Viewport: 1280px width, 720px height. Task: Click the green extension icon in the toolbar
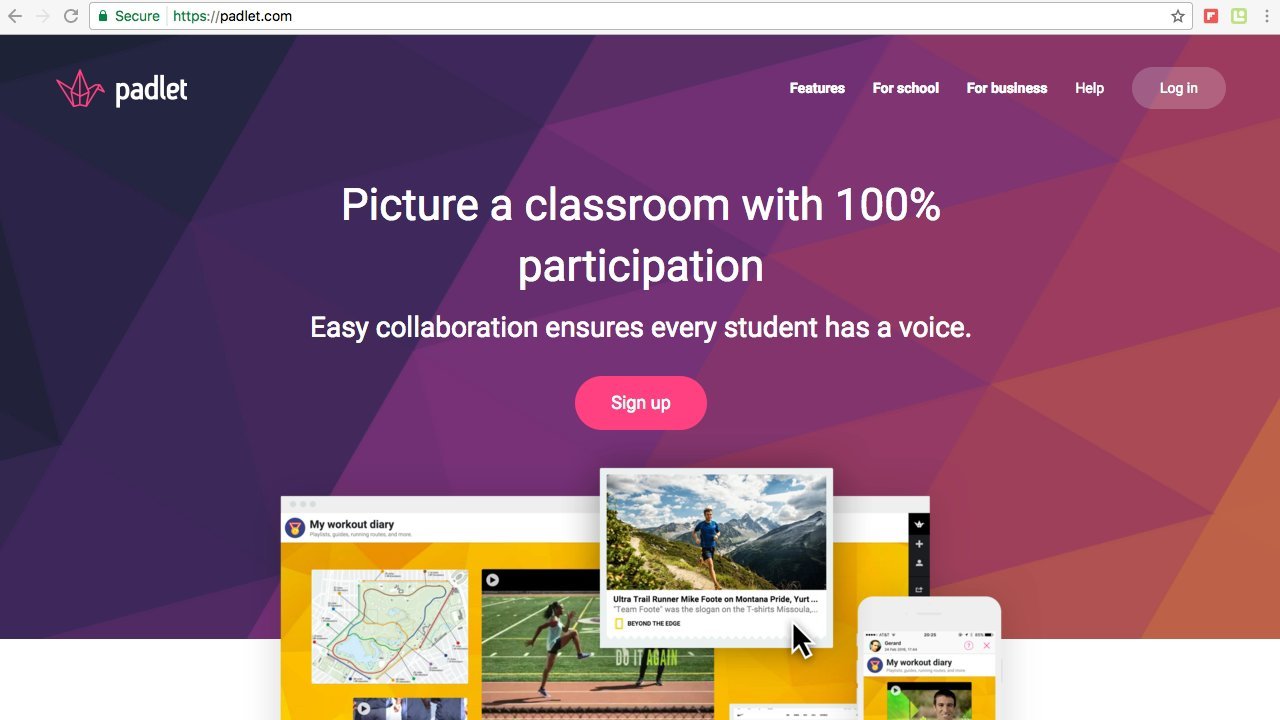click(1237, 15)
